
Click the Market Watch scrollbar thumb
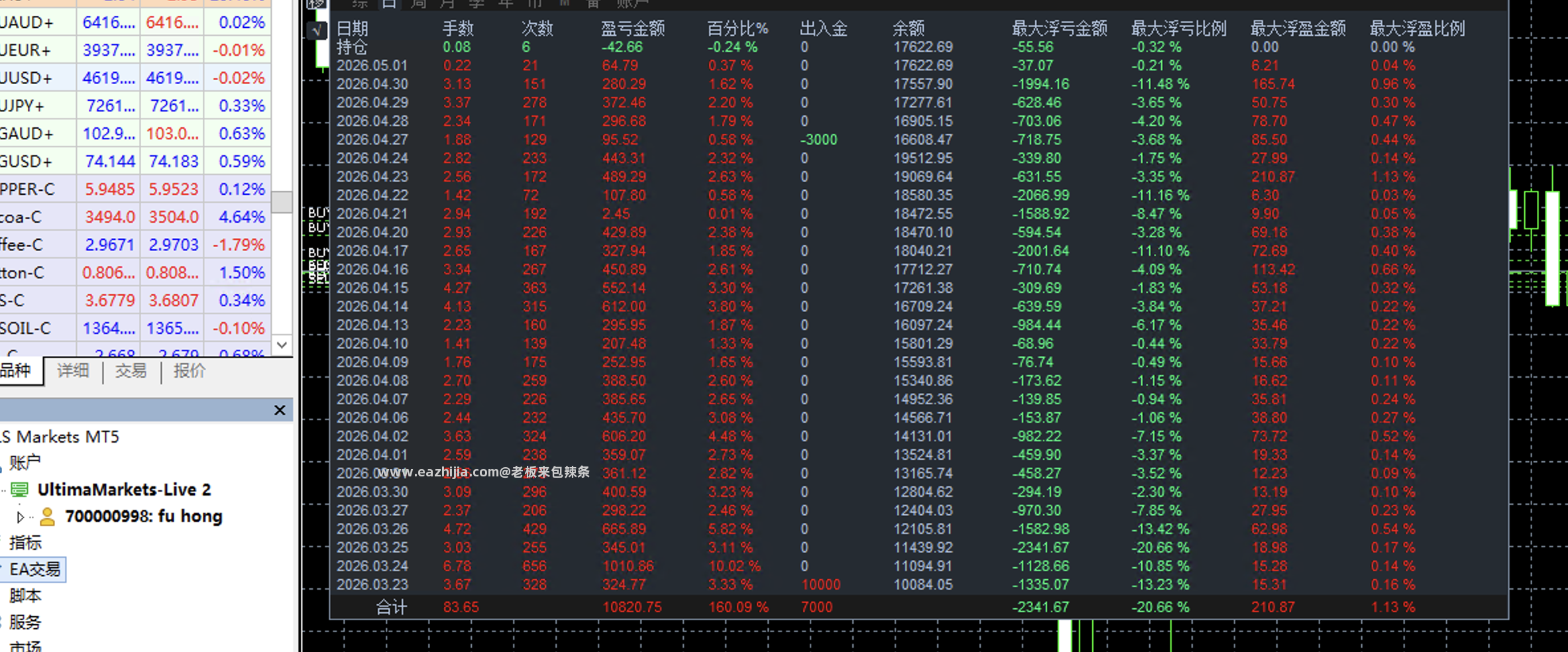[x=282, y=201]
